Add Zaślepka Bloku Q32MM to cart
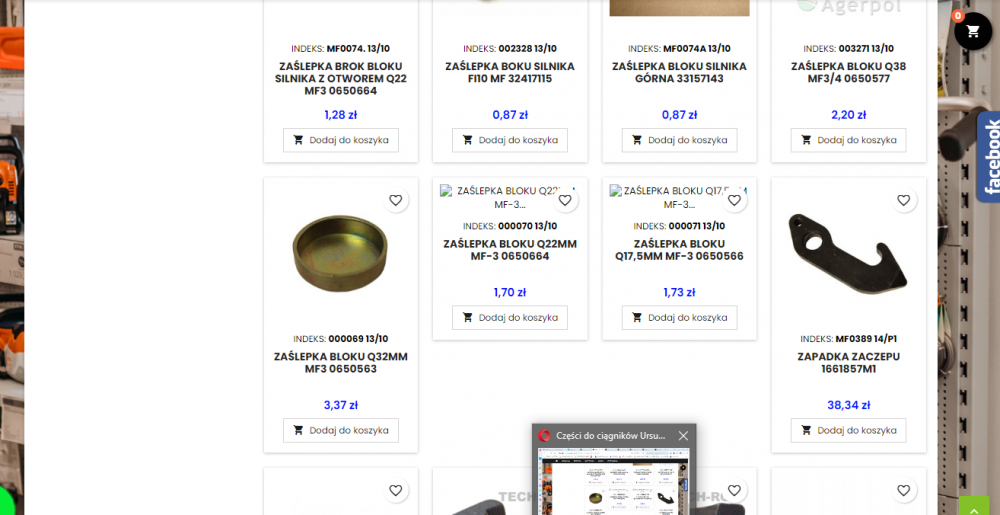 coord(341,430)
